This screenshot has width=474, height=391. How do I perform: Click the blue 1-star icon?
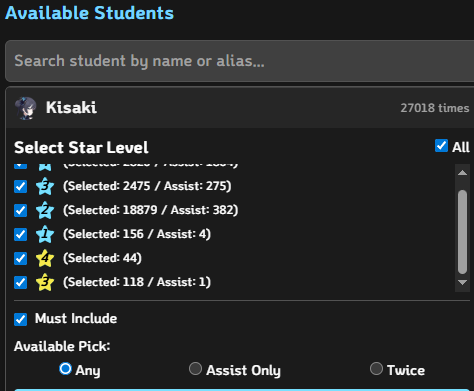(x=45, y=234)
